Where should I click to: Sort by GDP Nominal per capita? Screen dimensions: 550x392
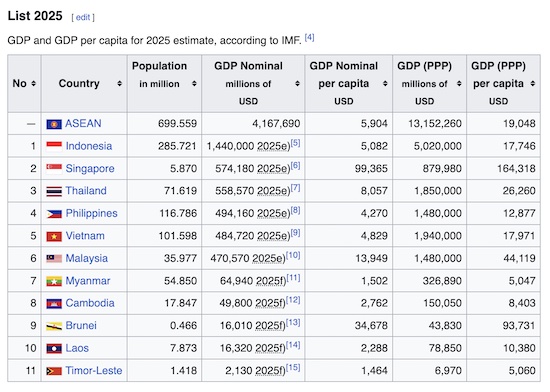(x=385, y=83)
